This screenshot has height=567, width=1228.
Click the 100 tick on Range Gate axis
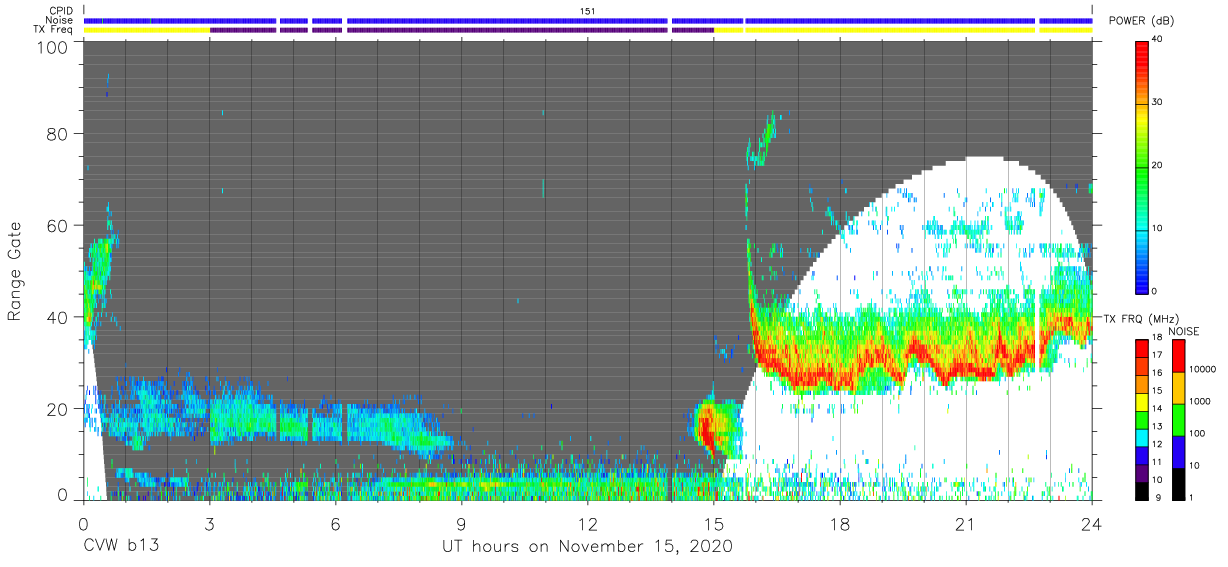(52, 46)
